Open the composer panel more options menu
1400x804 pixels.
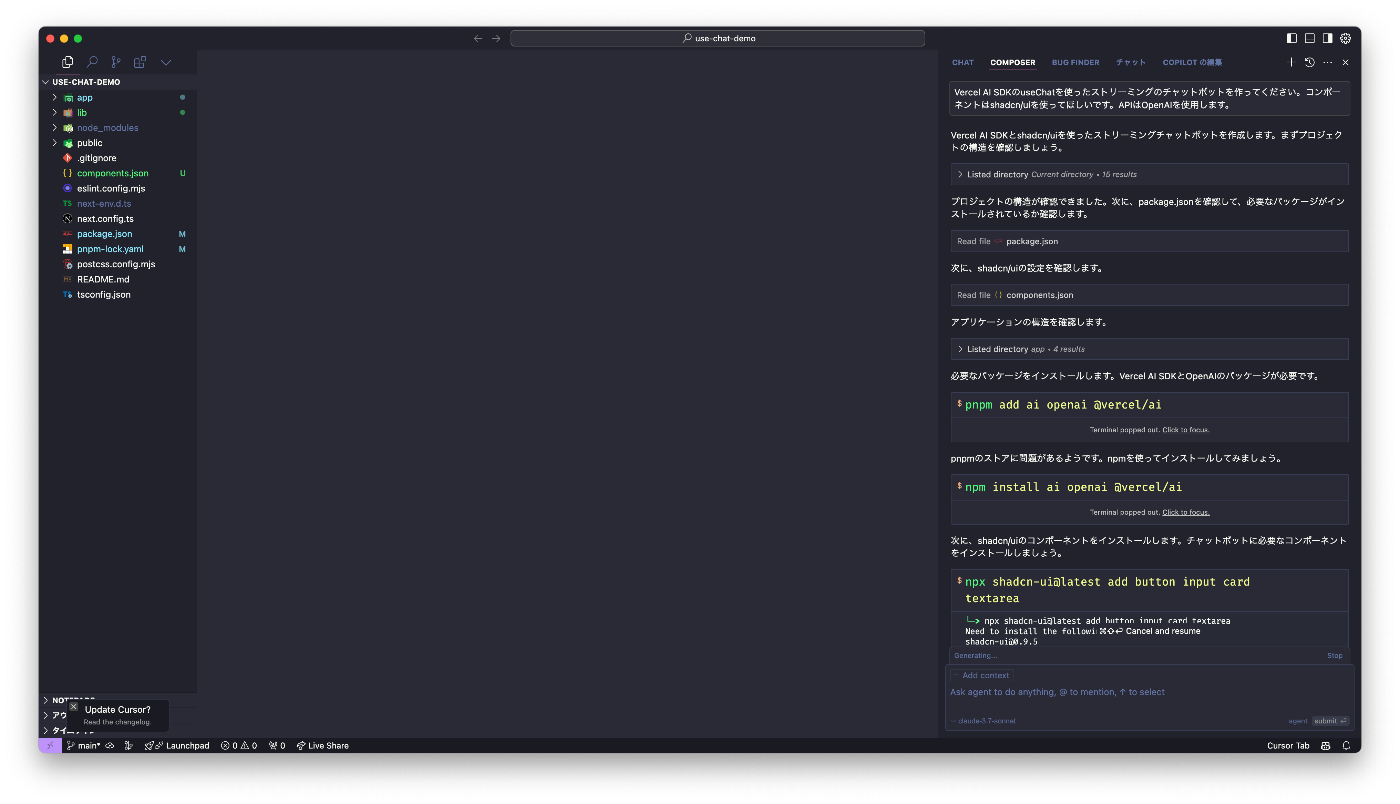(x=1328, y=62)
